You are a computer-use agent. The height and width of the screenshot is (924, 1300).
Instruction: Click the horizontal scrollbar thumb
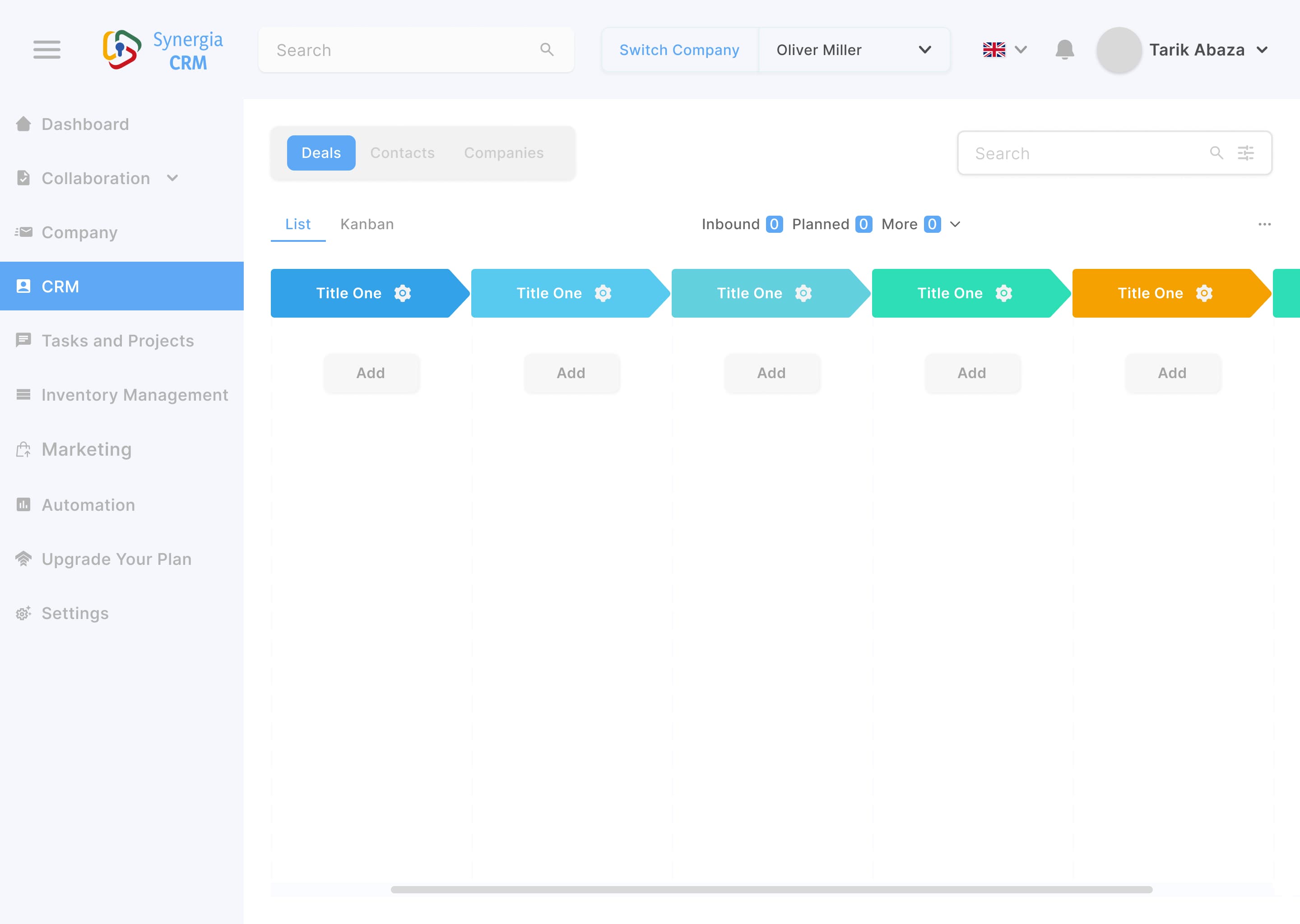click(x=771, y=889)
